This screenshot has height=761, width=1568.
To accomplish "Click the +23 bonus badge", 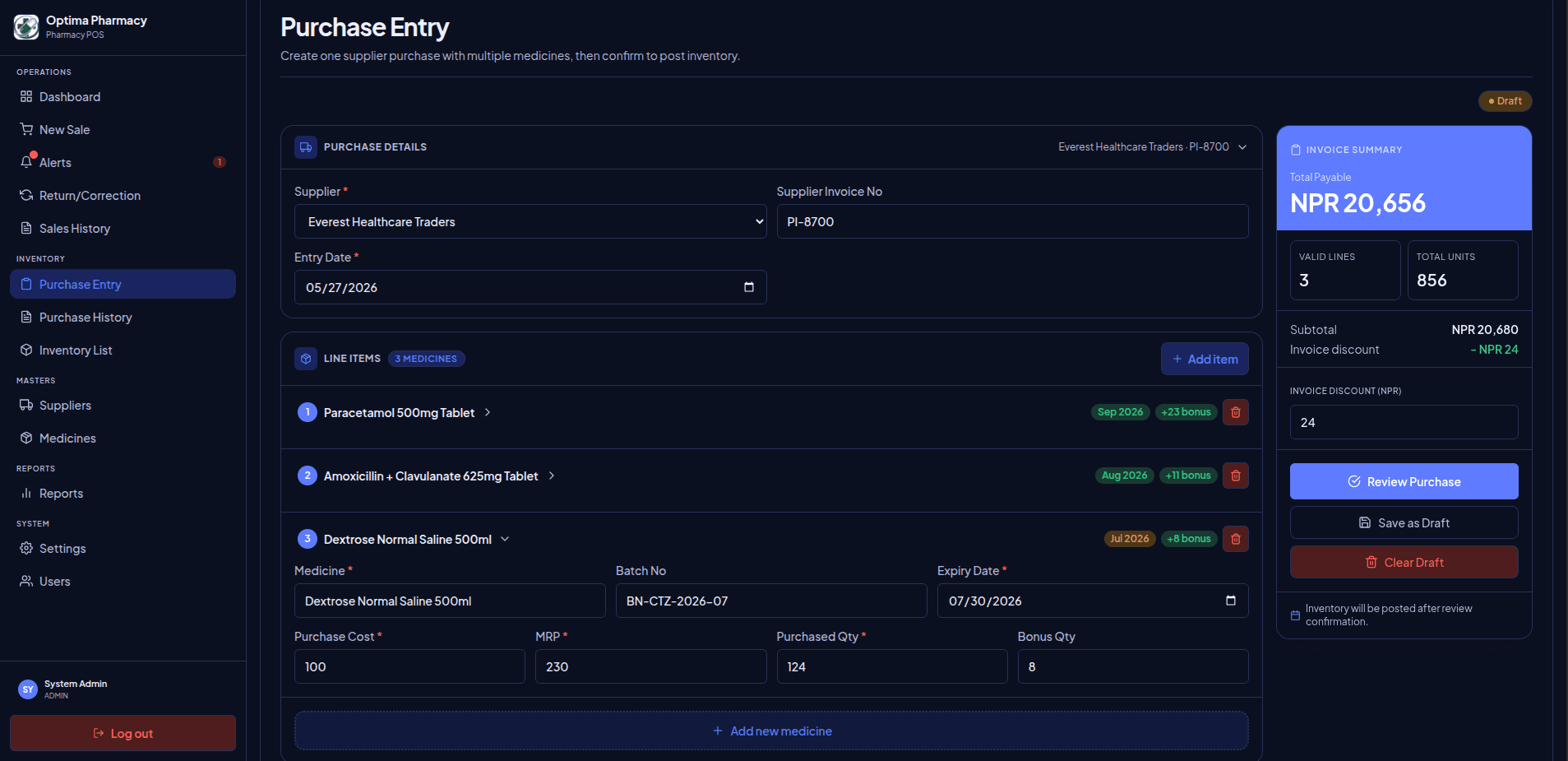I will coord(1186,412).
